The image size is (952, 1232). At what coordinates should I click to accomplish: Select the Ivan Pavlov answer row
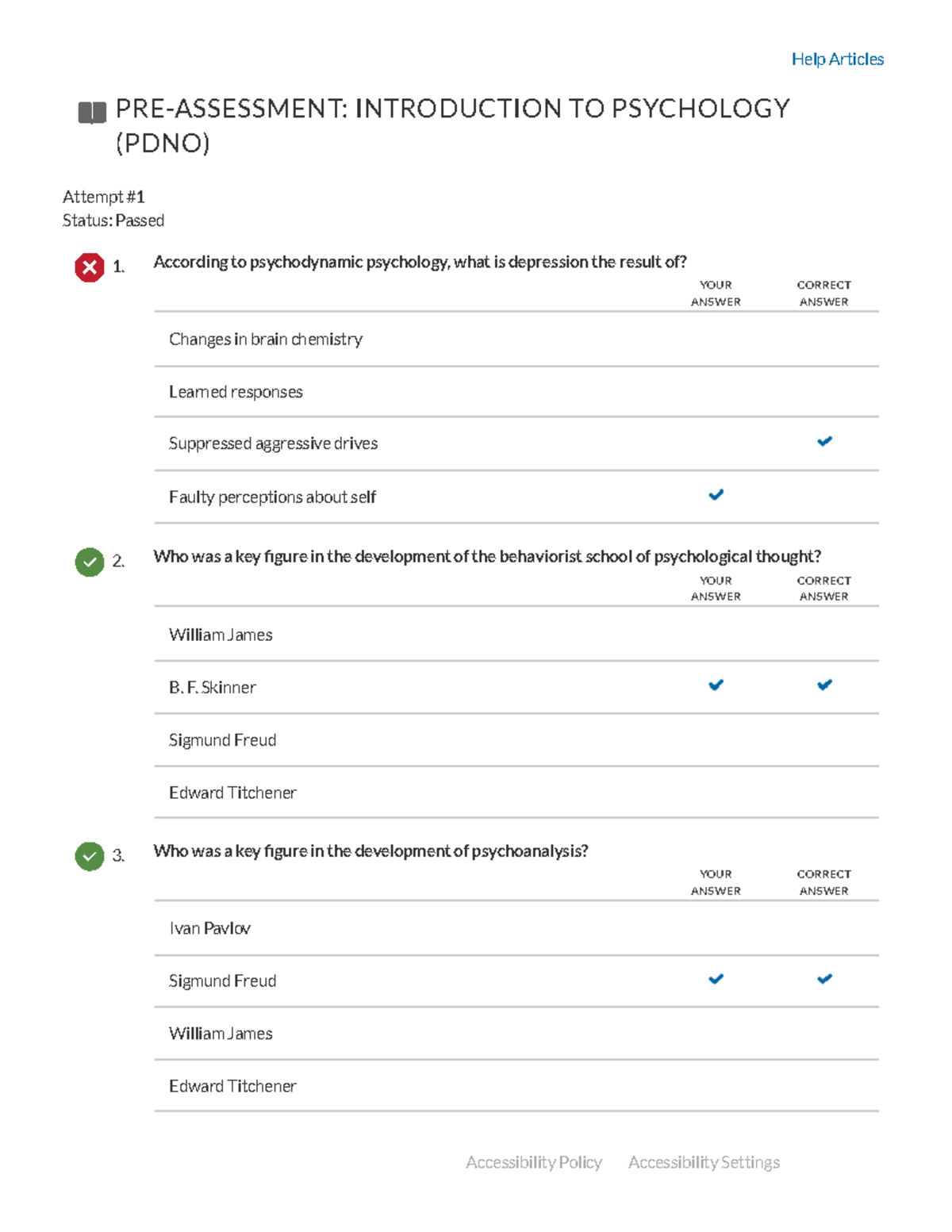pyautogui.click(x=209, y=928)
